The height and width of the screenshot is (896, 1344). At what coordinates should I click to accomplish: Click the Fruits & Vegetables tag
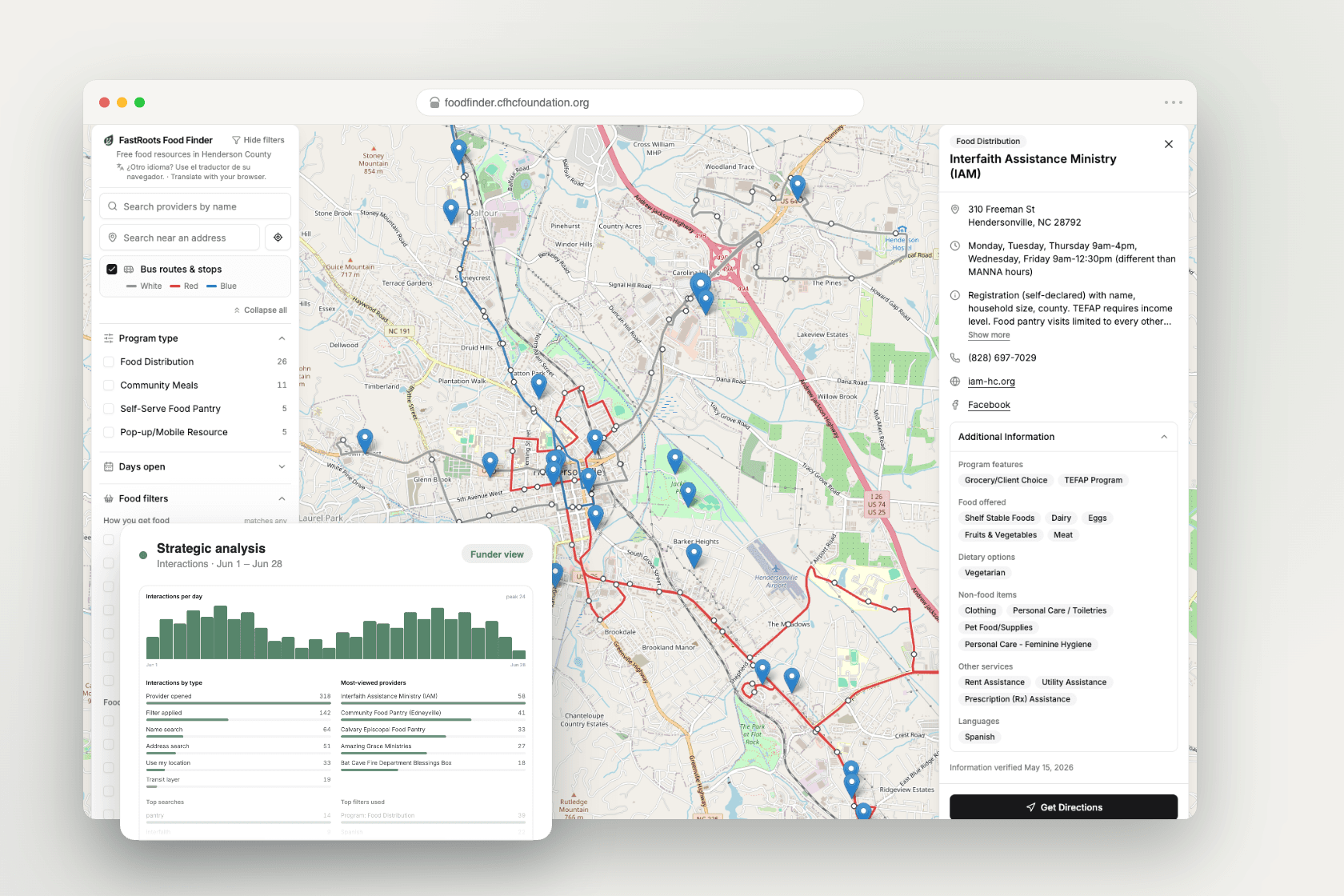coord(1000,535)
